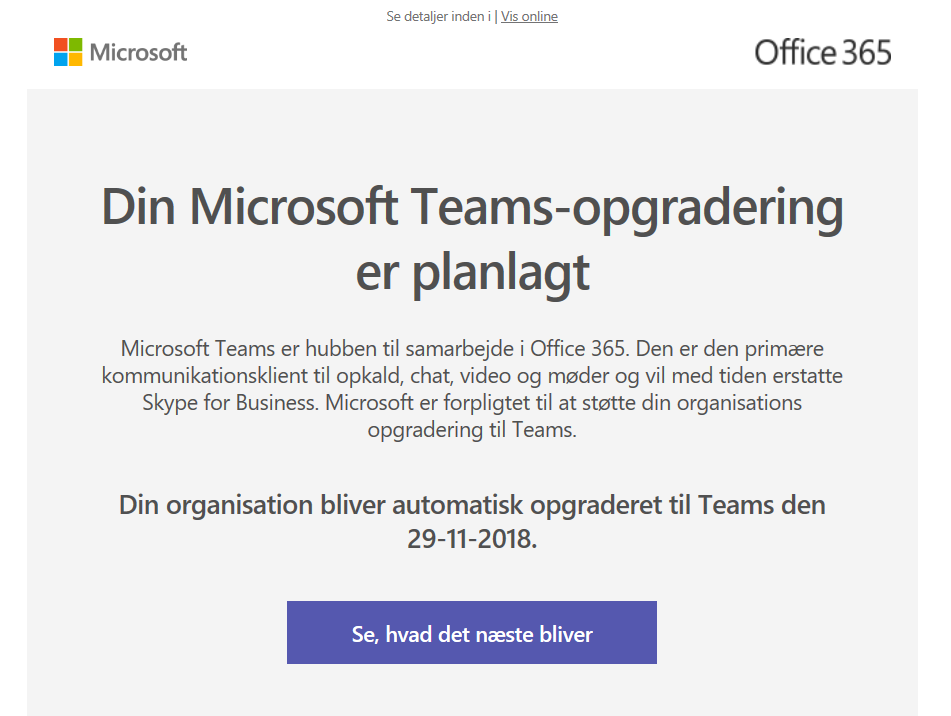The width and height of the screenshot is (951, 716).
Task: Click the 'Din Microsoft Teams-opgradering' headline
Action: [472, 209]
